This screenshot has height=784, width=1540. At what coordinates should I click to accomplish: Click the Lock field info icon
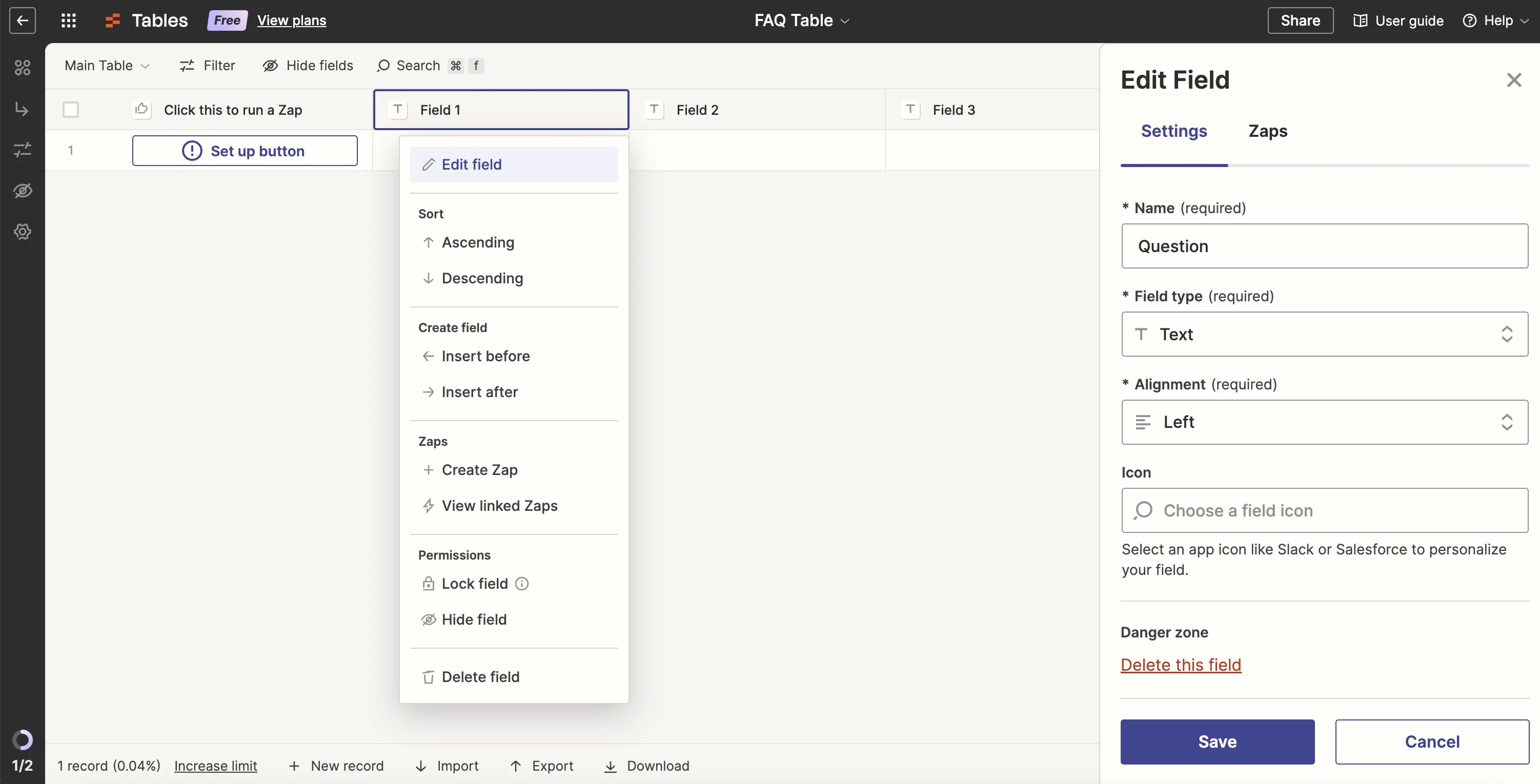tap(522, 584)
